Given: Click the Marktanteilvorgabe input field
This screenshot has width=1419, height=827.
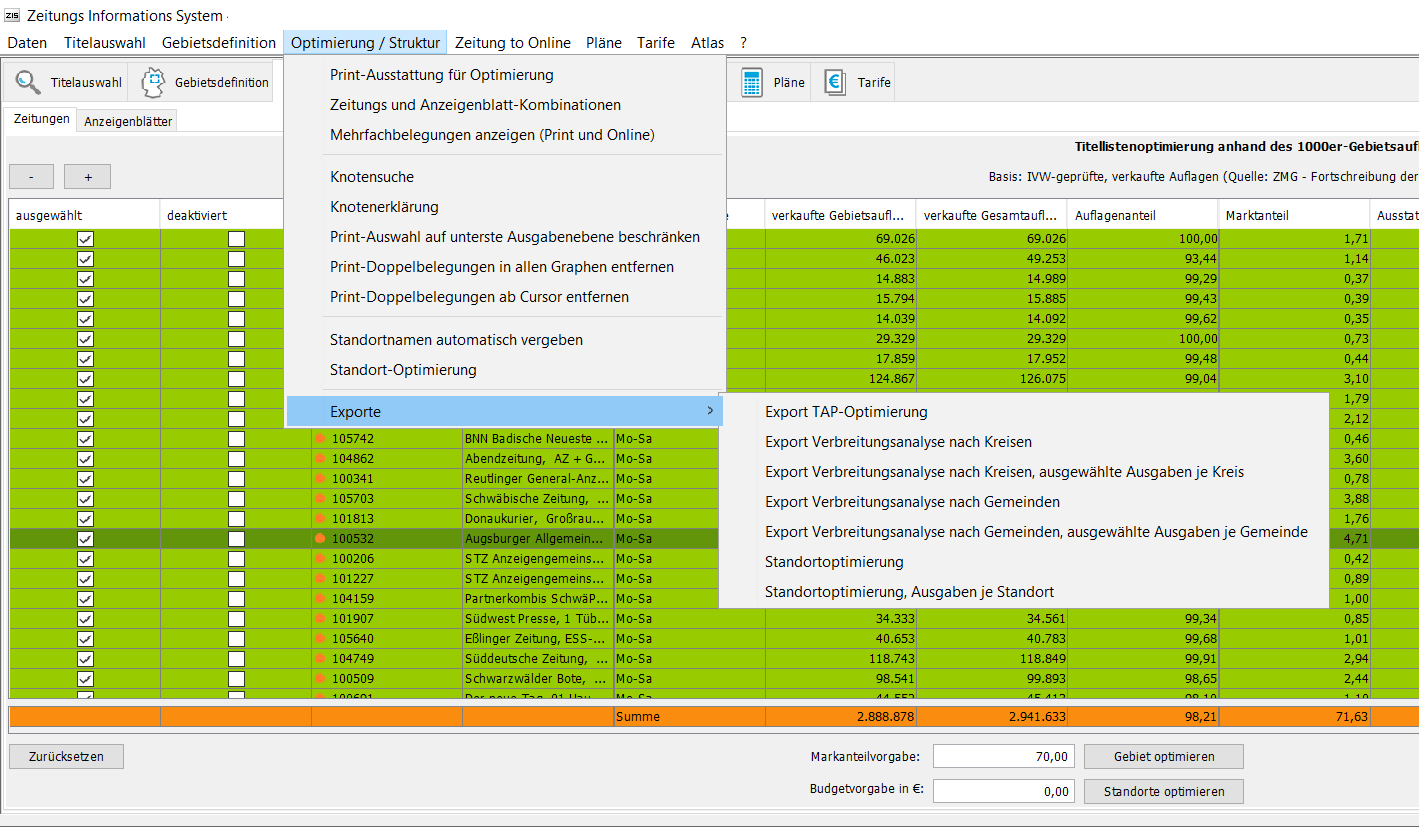Looking at the screenshot, I should point(1003,755).
